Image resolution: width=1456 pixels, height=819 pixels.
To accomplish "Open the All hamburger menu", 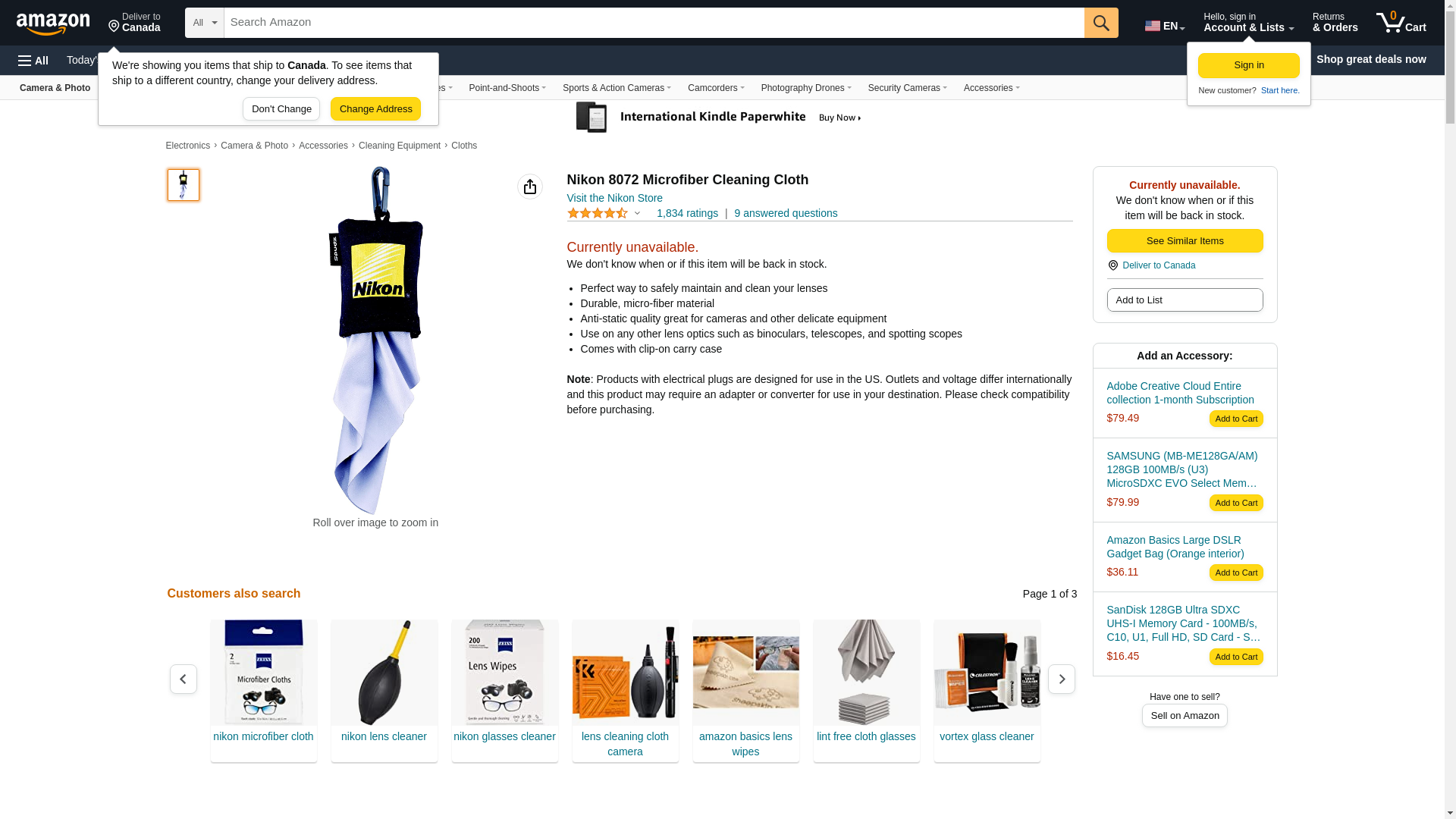I will tap(33, 60).
